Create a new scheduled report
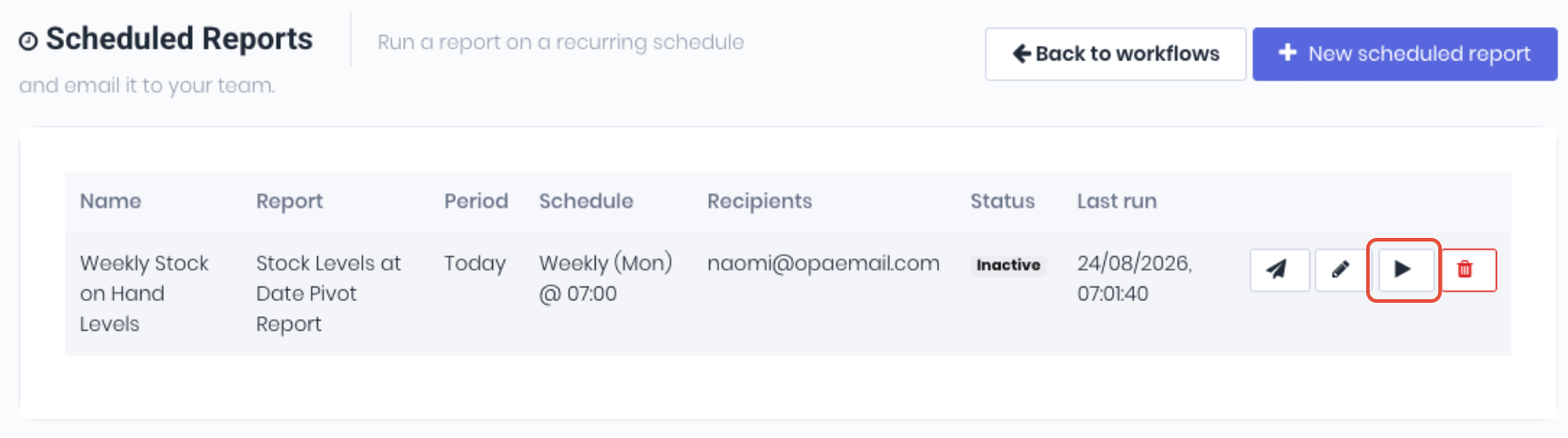 click(1404, 54)
